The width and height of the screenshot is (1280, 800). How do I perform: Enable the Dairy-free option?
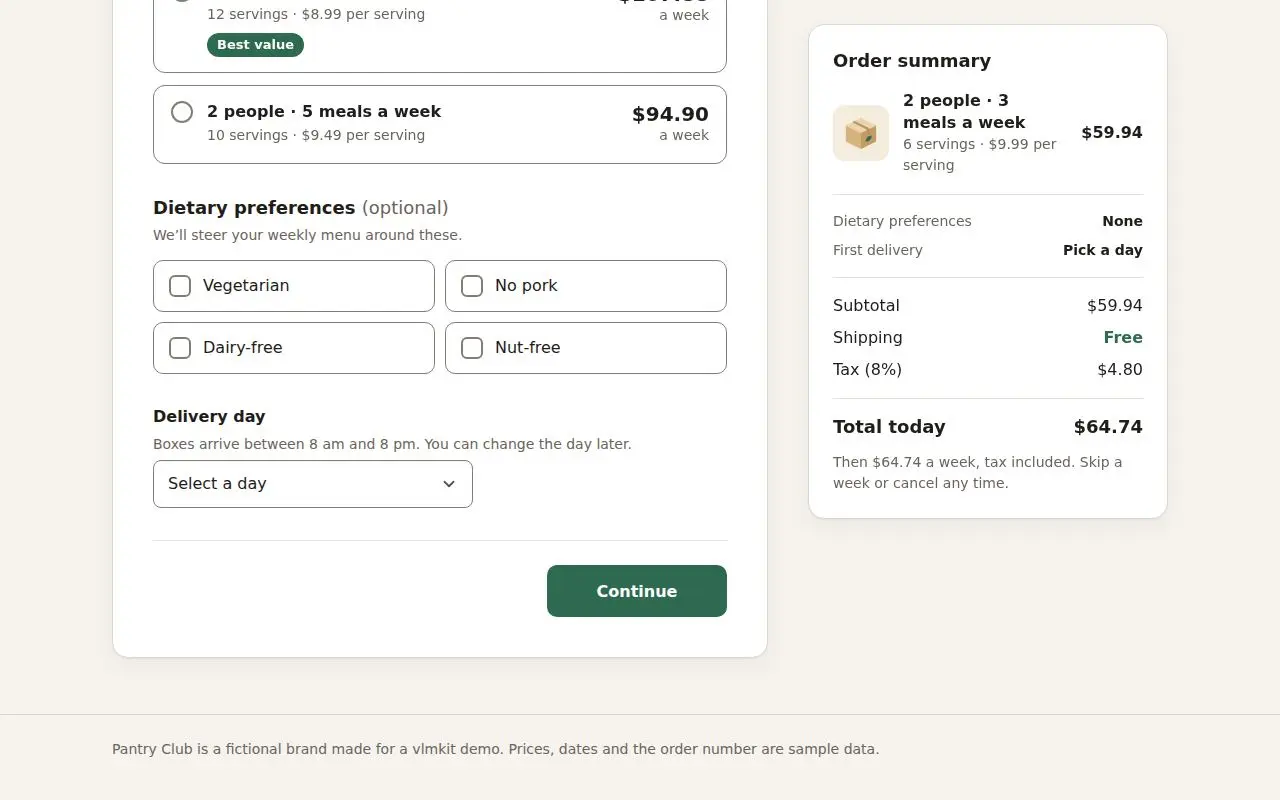click(x=180, y=348)
